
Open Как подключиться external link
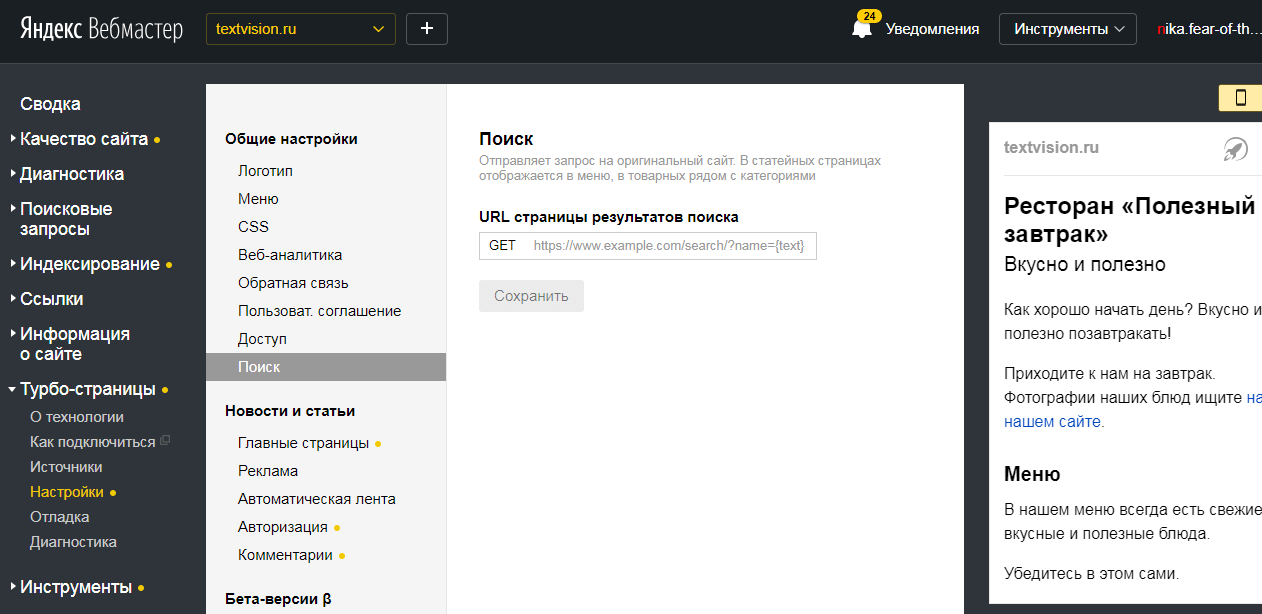[93, 442]
